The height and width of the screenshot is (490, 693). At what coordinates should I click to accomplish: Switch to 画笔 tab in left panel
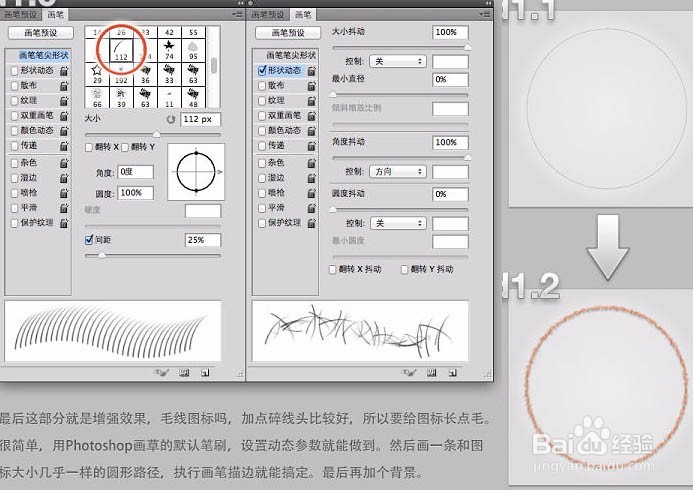(x=56, y=15)
